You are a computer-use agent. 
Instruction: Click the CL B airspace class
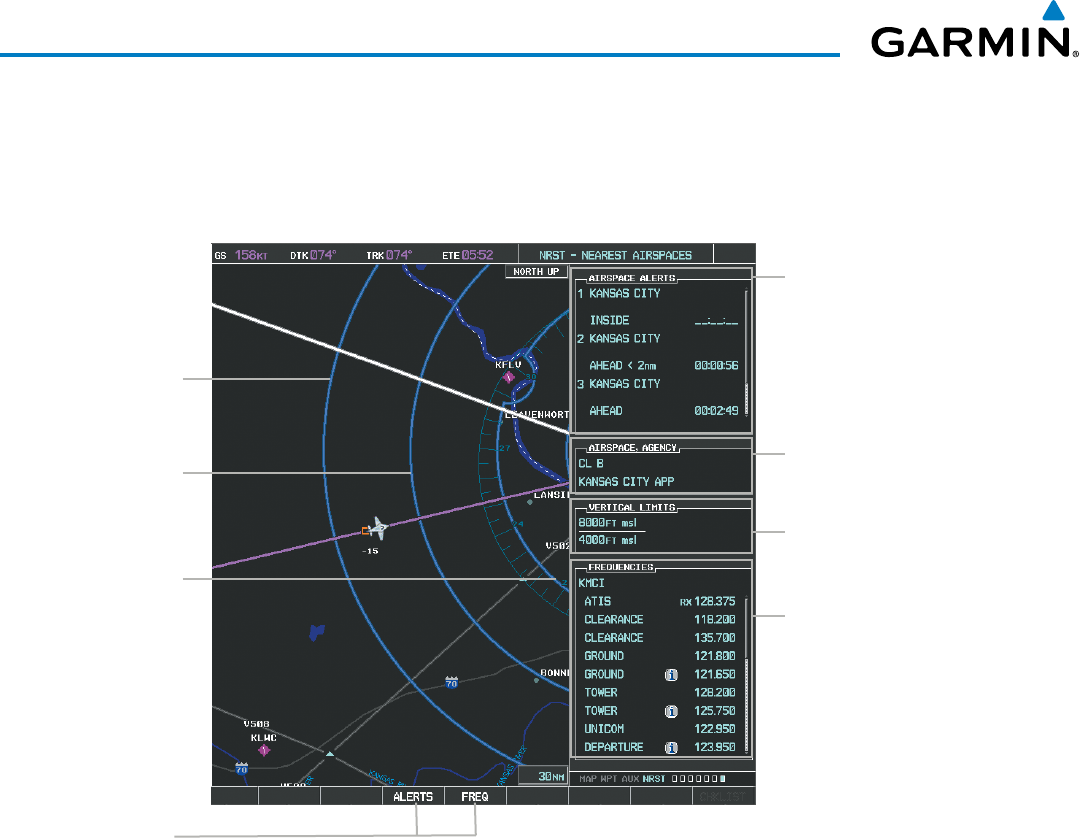(x=591, y=463)
